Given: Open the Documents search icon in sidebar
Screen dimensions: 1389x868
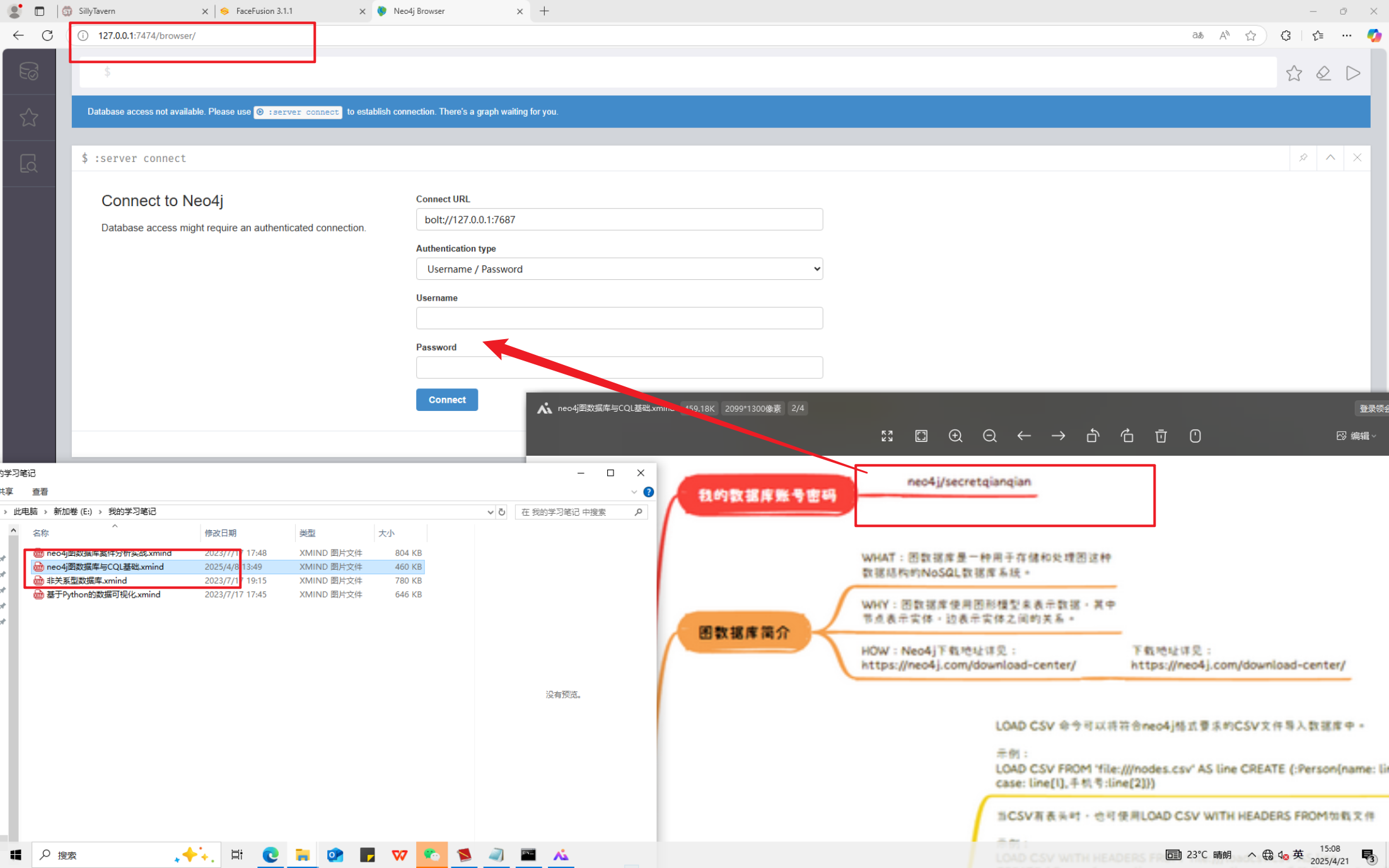Looking at the screenshot, I should (x=29, y=164).
